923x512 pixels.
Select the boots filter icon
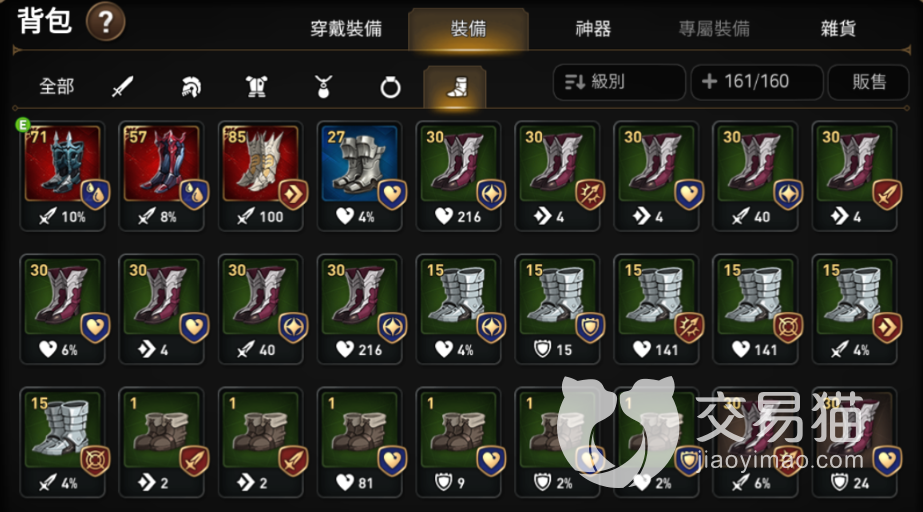tap(455, 87)
